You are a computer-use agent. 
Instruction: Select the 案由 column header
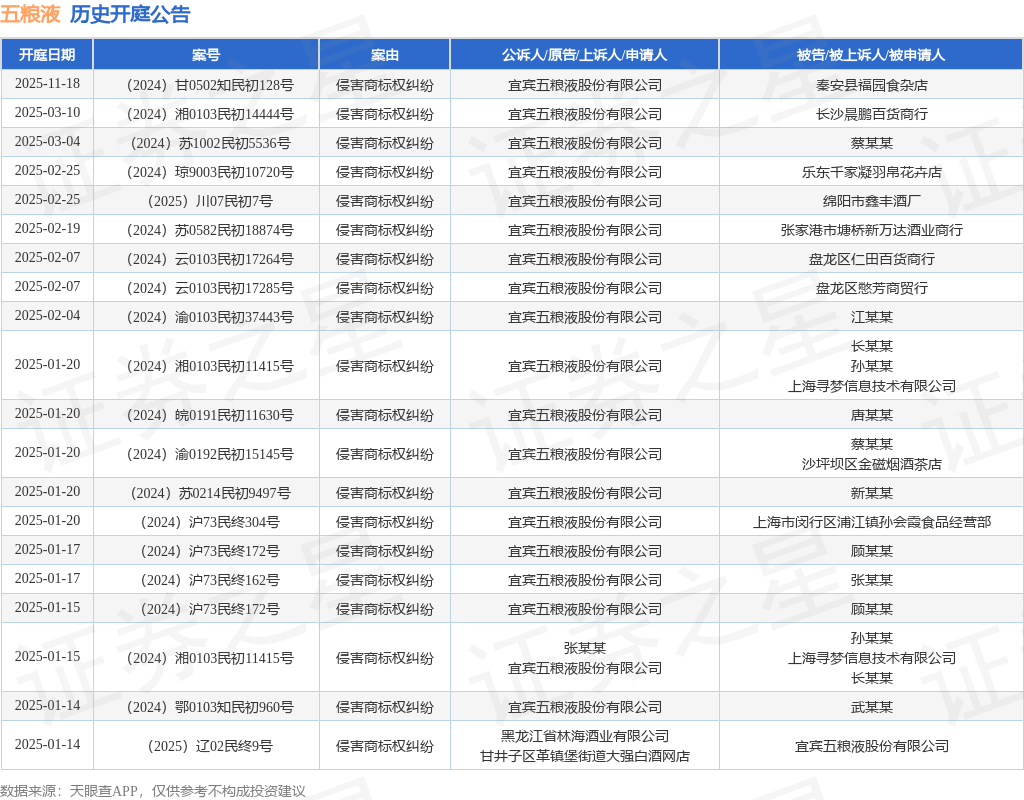pyautogui.click(x=385, y=55)
